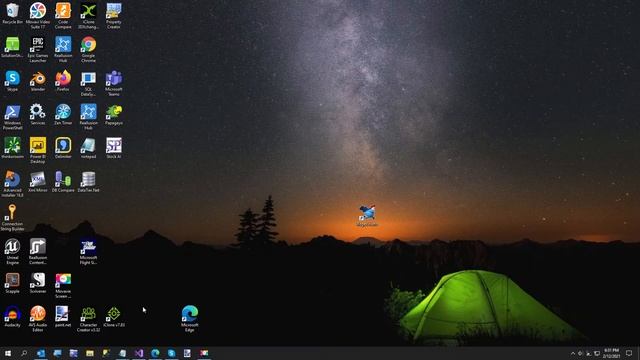The height and width of the screenshot is (360, 640).
Task: Launch Windows PowerShell desktop shortcut
Action: tap(12, 117)
